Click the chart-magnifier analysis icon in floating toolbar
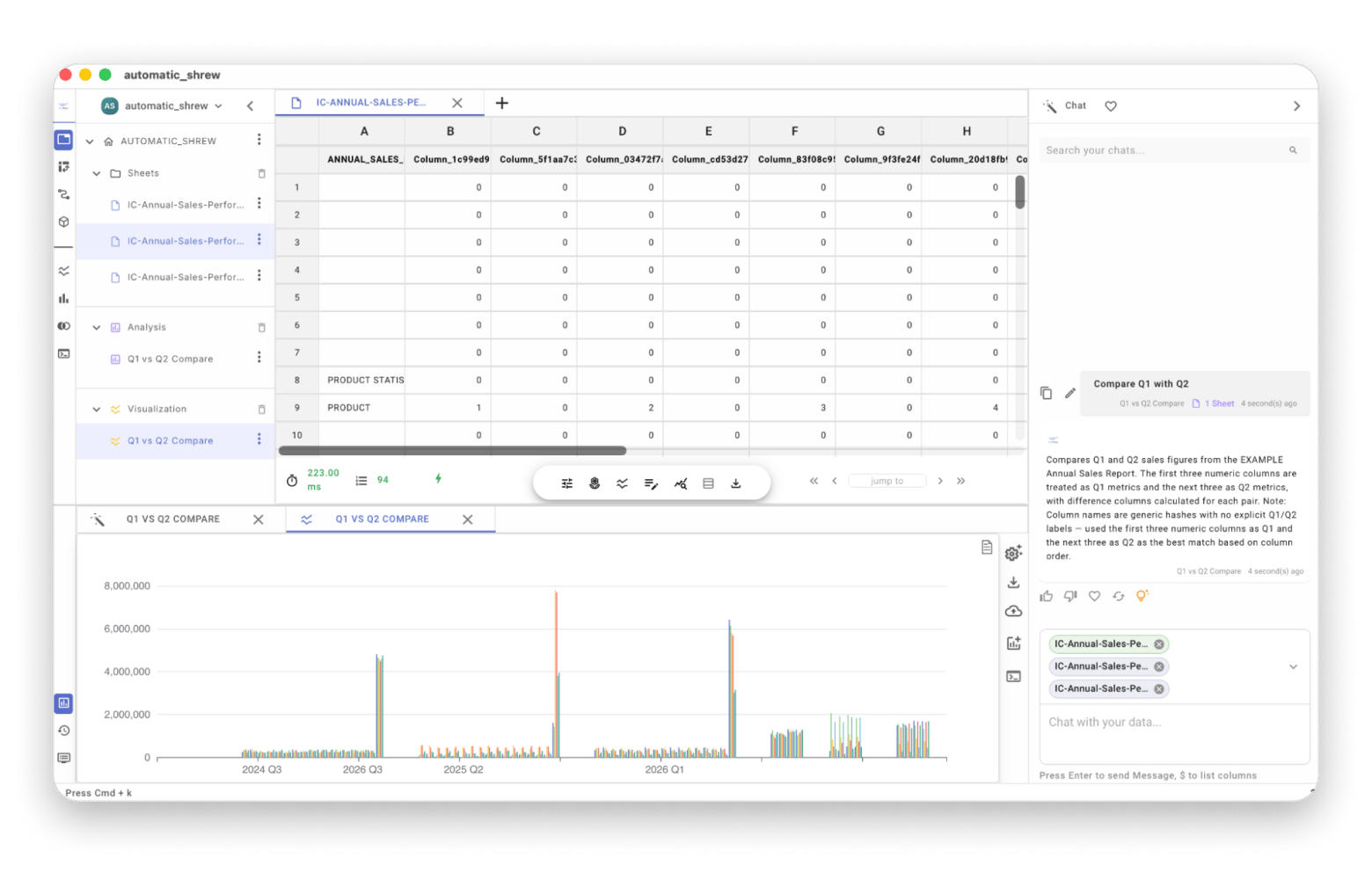The image size is (1372, 872). [x=680, y=483]
